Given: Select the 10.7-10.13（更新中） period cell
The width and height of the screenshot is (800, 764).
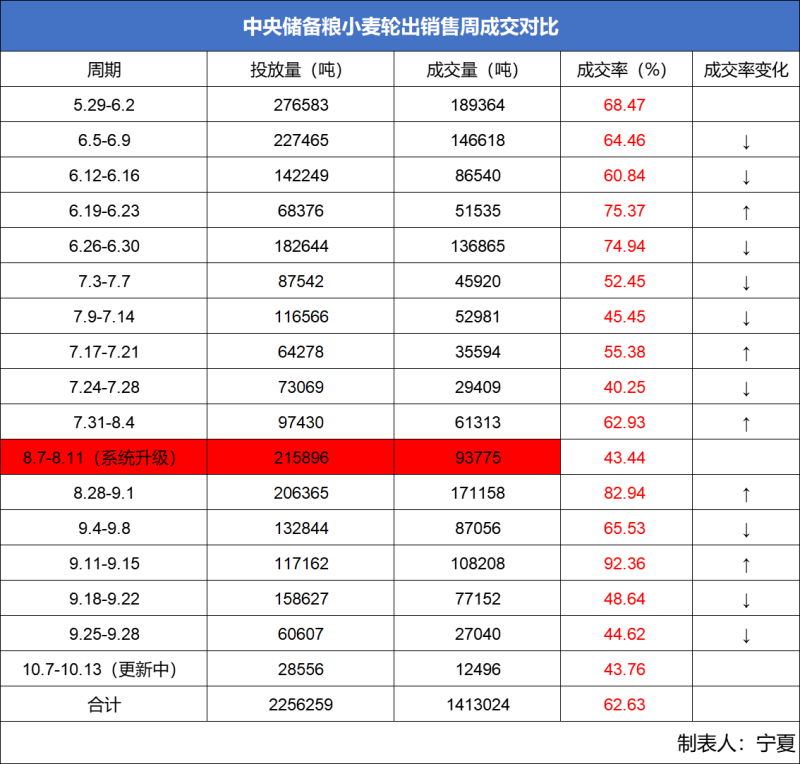Looking at the screenshot, I should pos(99,669).
